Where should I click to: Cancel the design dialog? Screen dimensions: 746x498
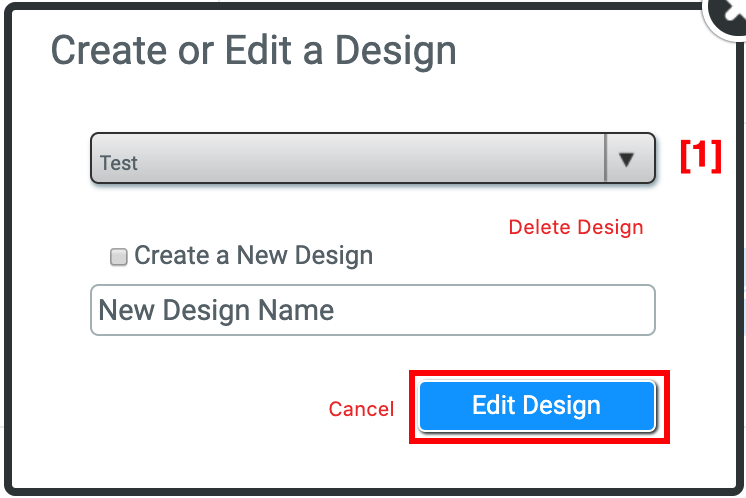pyautogui.click(x=361, y=409)
